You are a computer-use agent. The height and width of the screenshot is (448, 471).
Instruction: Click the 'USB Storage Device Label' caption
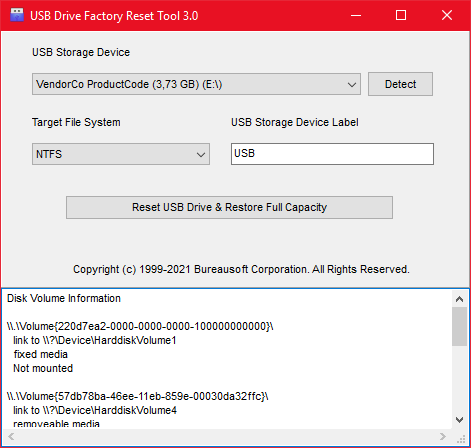tap(295, 122)
